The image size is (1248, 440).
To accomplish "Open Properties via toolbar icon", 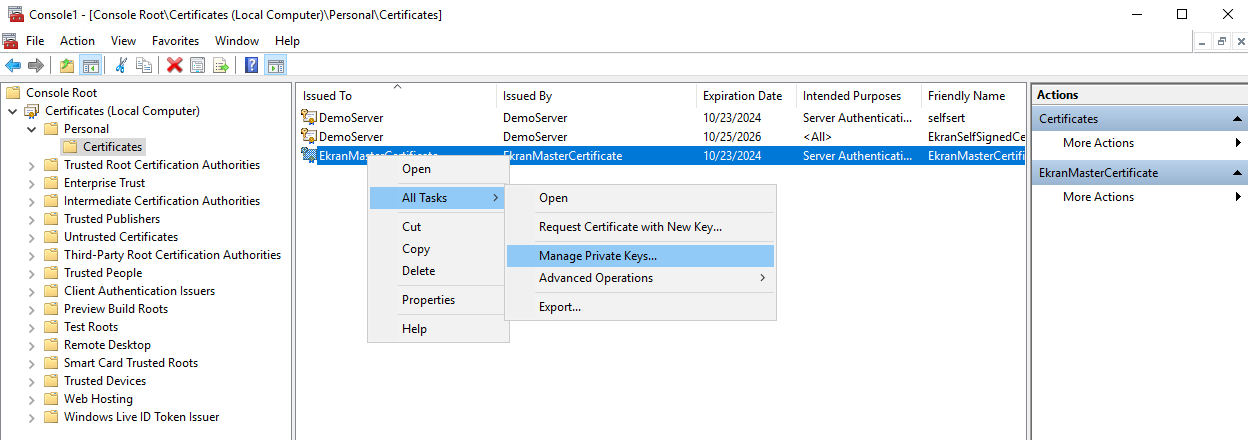I will coord(198,66).
